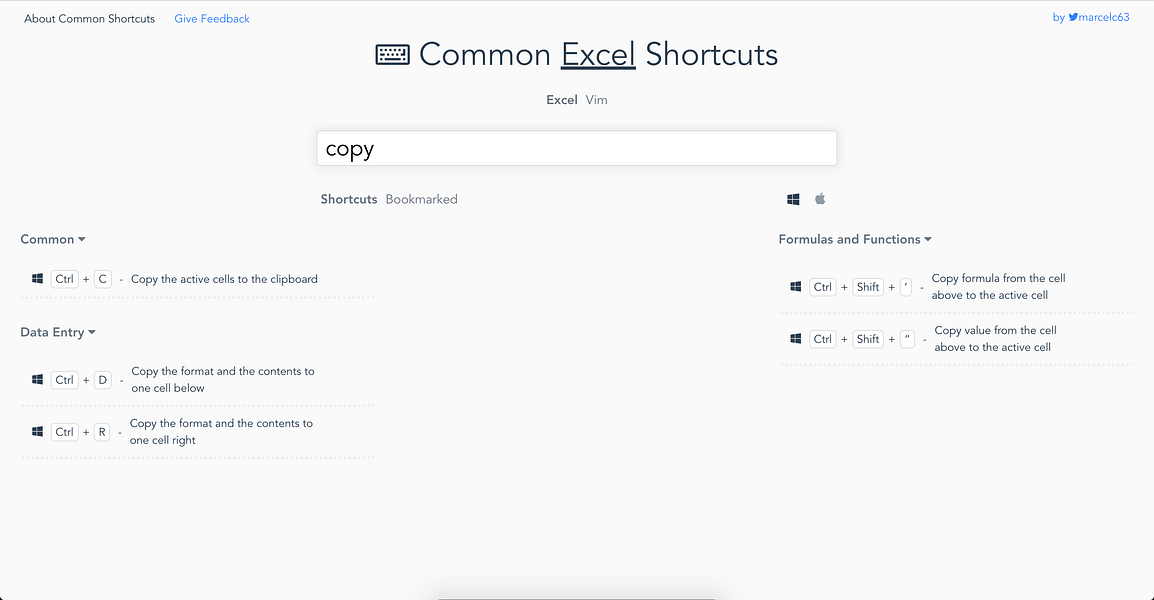Switch to the Vim shortcuts tab

click(596, 99)
